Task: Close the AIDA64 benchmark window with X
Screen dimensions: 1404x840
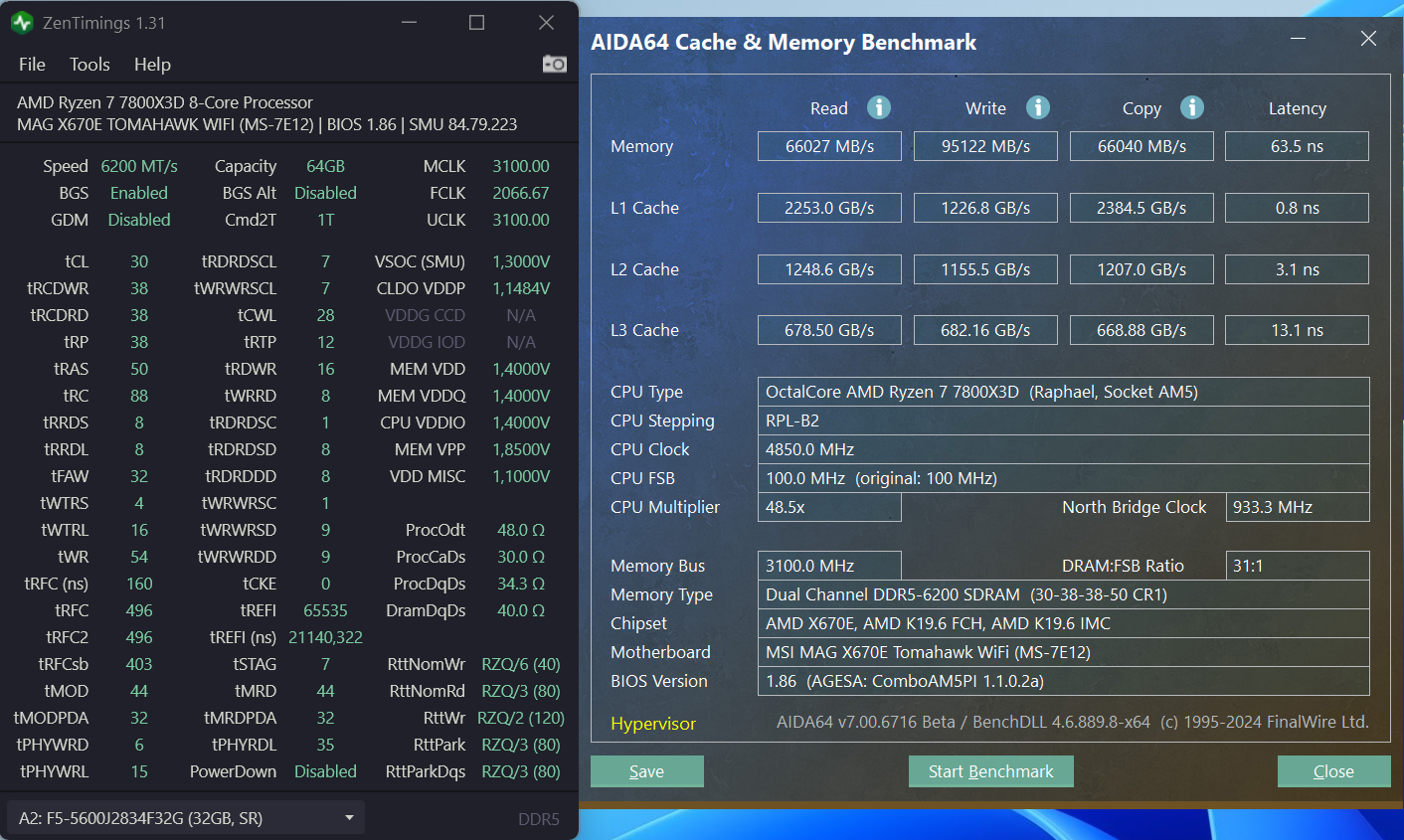Action: 1368,39
